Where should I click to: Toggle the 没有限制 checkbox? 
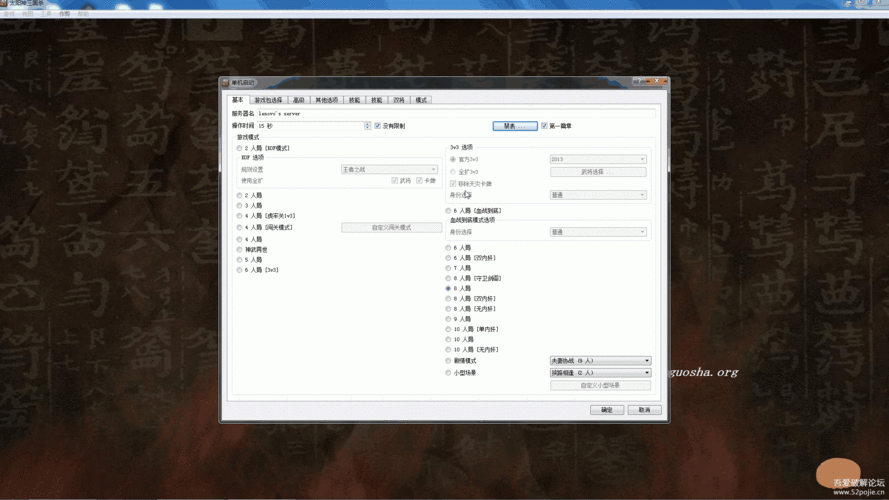point(378,126)
